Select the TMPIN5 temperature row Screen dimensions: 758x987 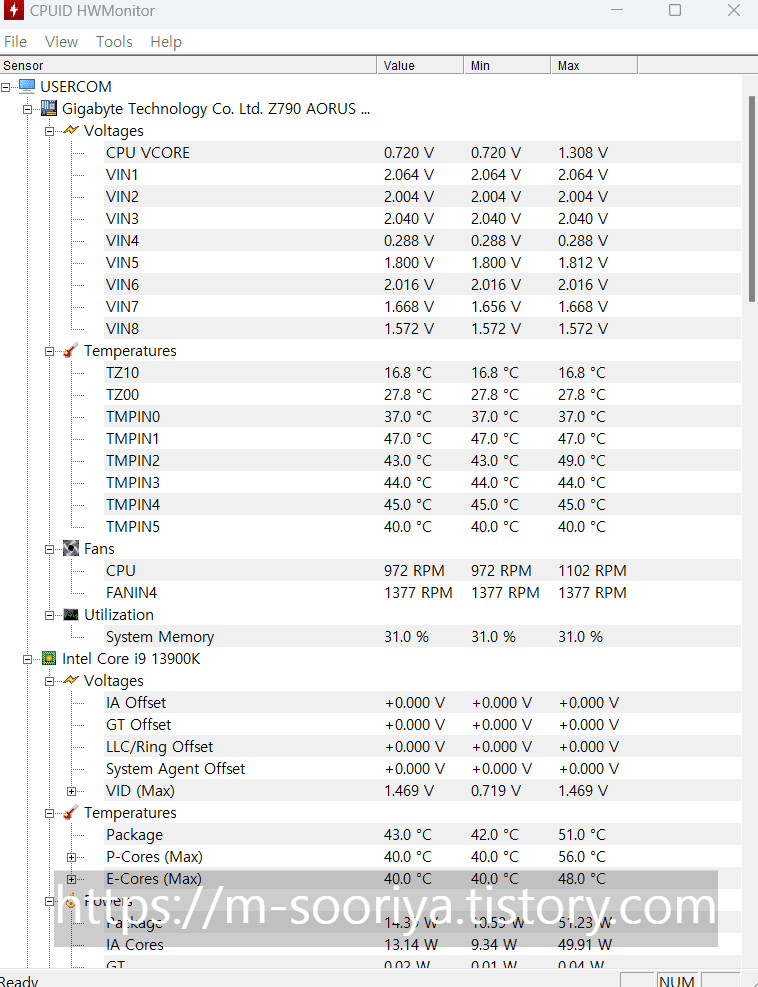423,526
